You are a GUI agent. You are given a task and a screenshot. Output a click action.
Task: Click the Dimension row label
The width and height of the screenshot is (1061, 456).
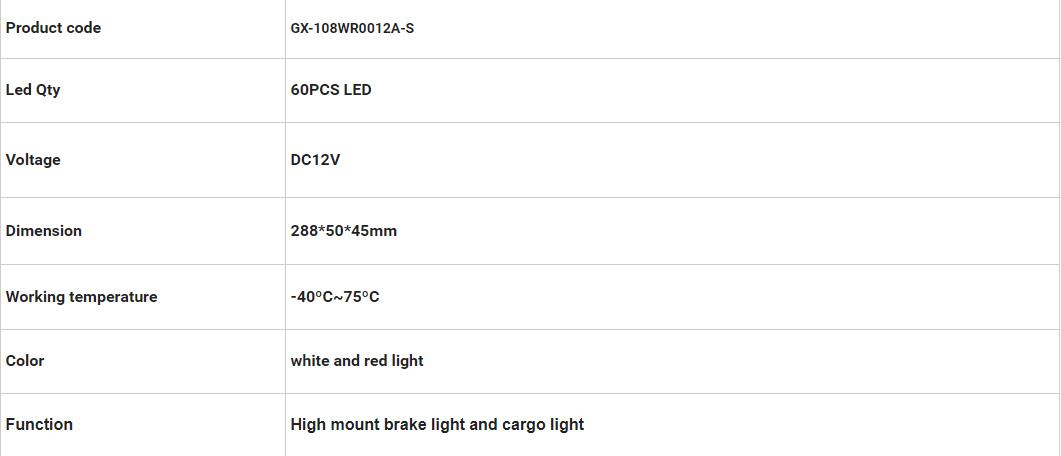(44, 231)
